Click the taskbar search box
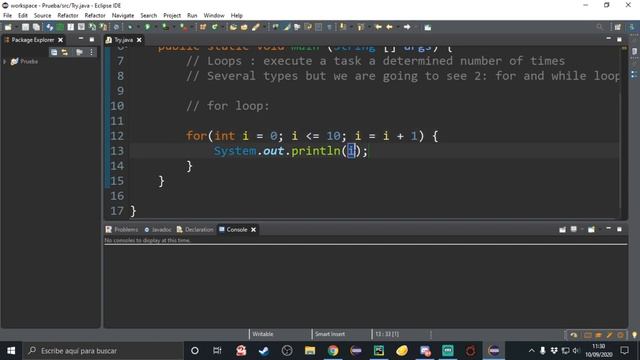The height and width of the screenshot is (360, 640). [103, 351]
